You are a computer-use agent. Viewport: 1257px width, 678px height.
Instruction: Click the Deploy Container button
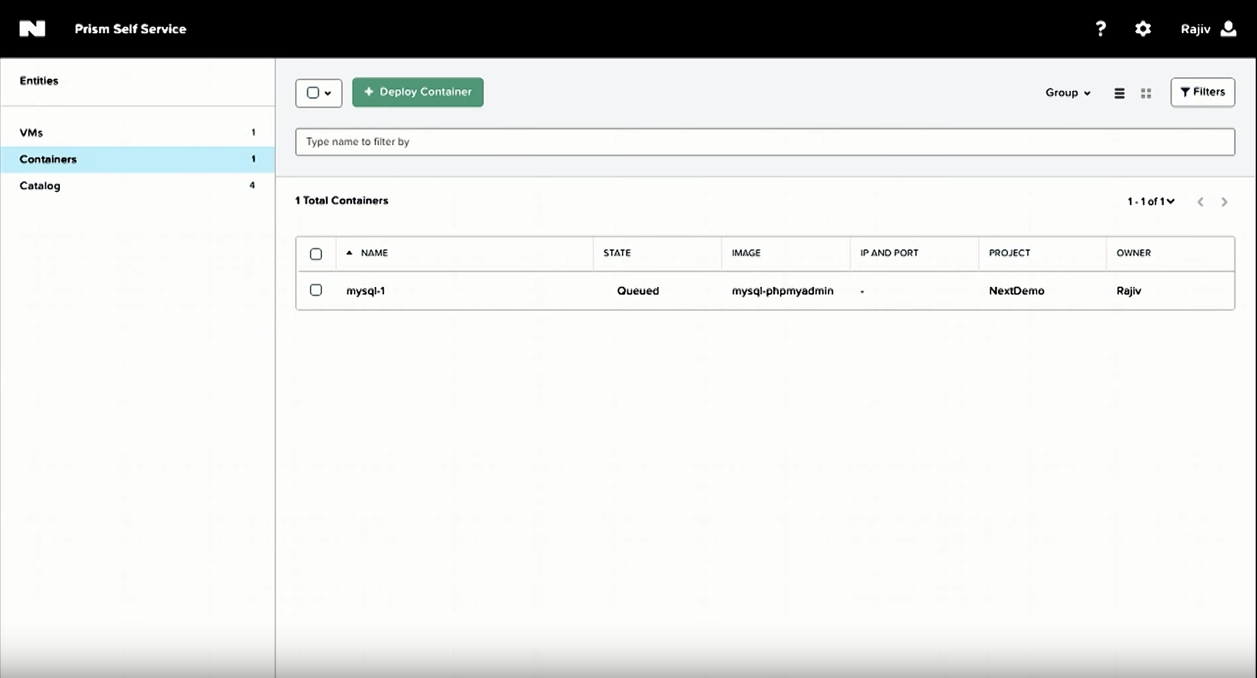pyautogui.click(x=418, y=92)
